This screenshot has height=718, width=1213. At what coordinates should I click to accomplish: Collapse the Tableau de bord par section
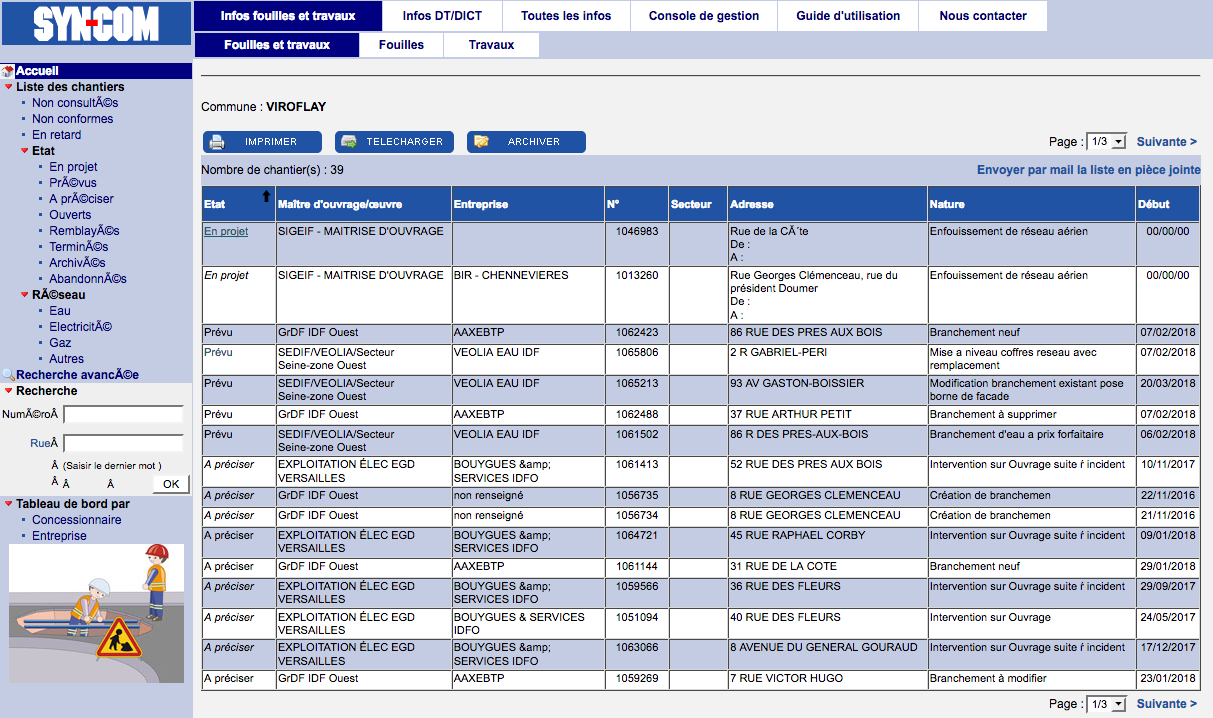pos(9,504)
